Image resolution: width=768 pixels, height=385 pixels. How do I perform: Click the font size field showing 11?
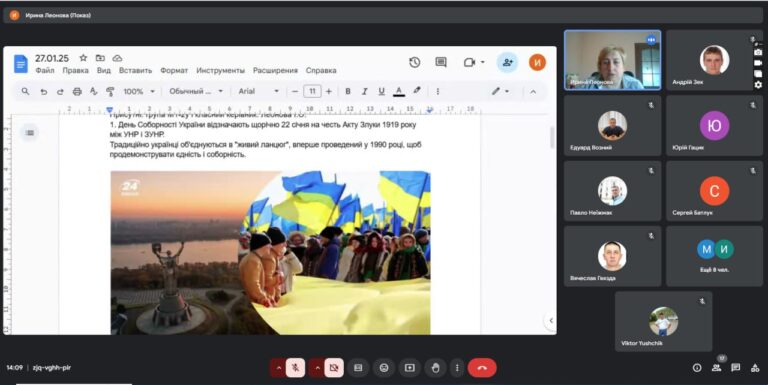point(312,91)
